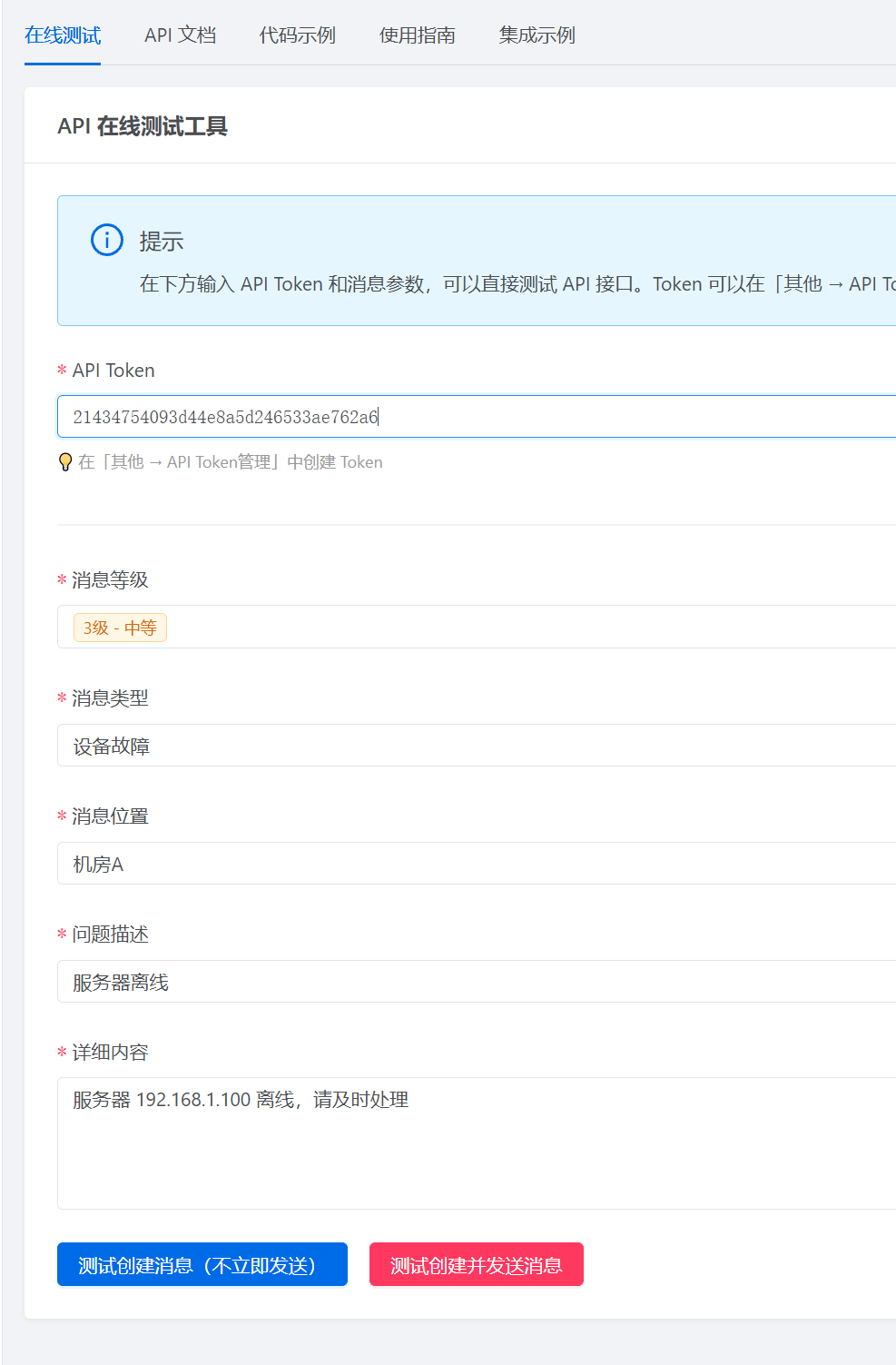Open the API 文档 tab
This screenshot has width=896, height=1365.
[x=180, y=35]
